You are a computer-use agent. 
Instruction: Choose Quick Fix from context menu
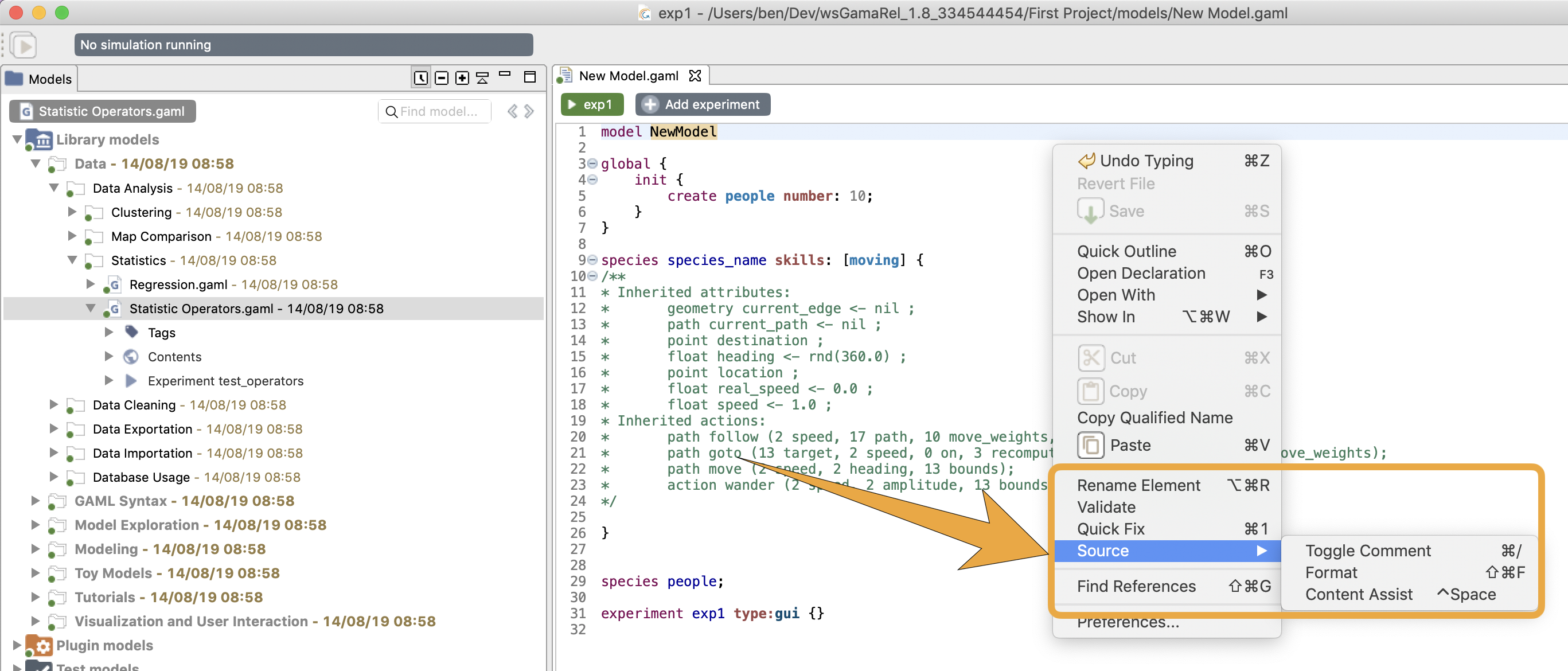[1168, 529]
